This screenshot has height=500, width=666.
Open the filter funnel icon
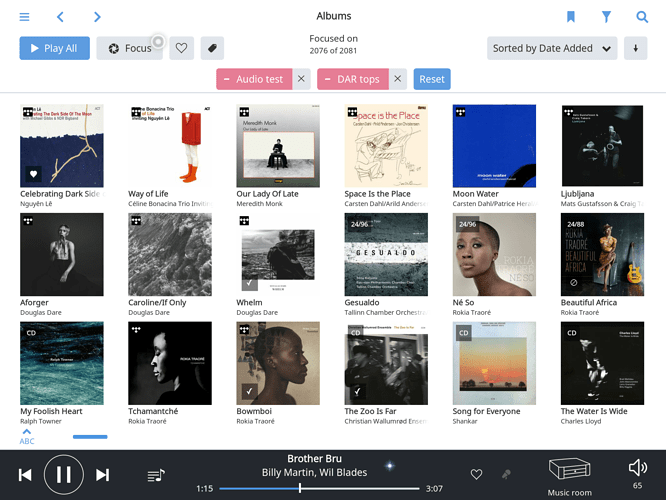tap(606, 17)
